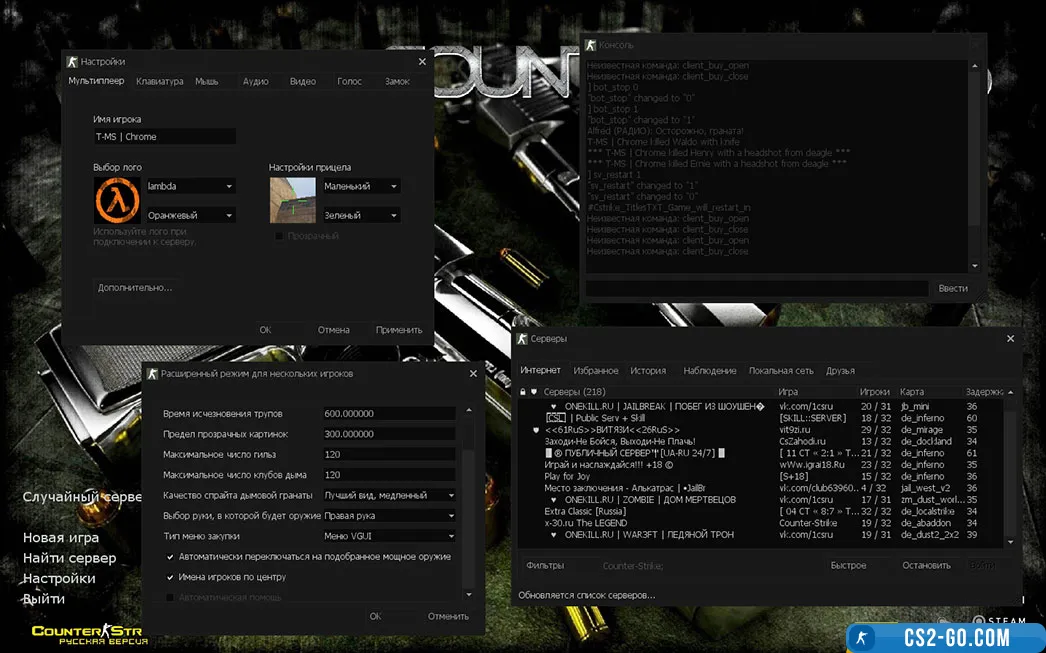Disable automatic switch to picked-up weapon checkbox
This screenshot has width=1046, height=653.
pos(170,556)
